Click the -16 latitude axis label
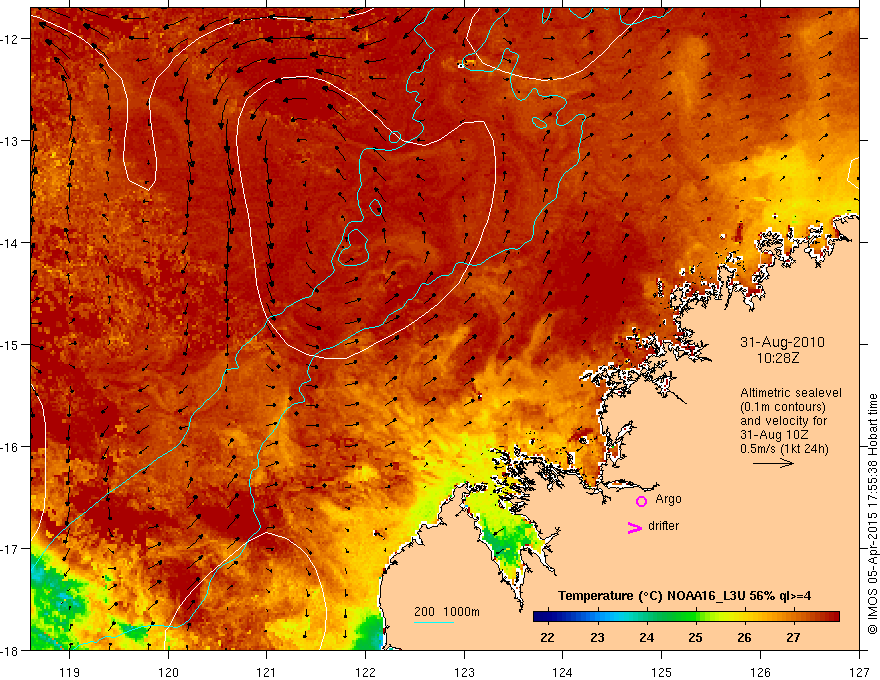The image size is (880, 680). pos(10,447)
